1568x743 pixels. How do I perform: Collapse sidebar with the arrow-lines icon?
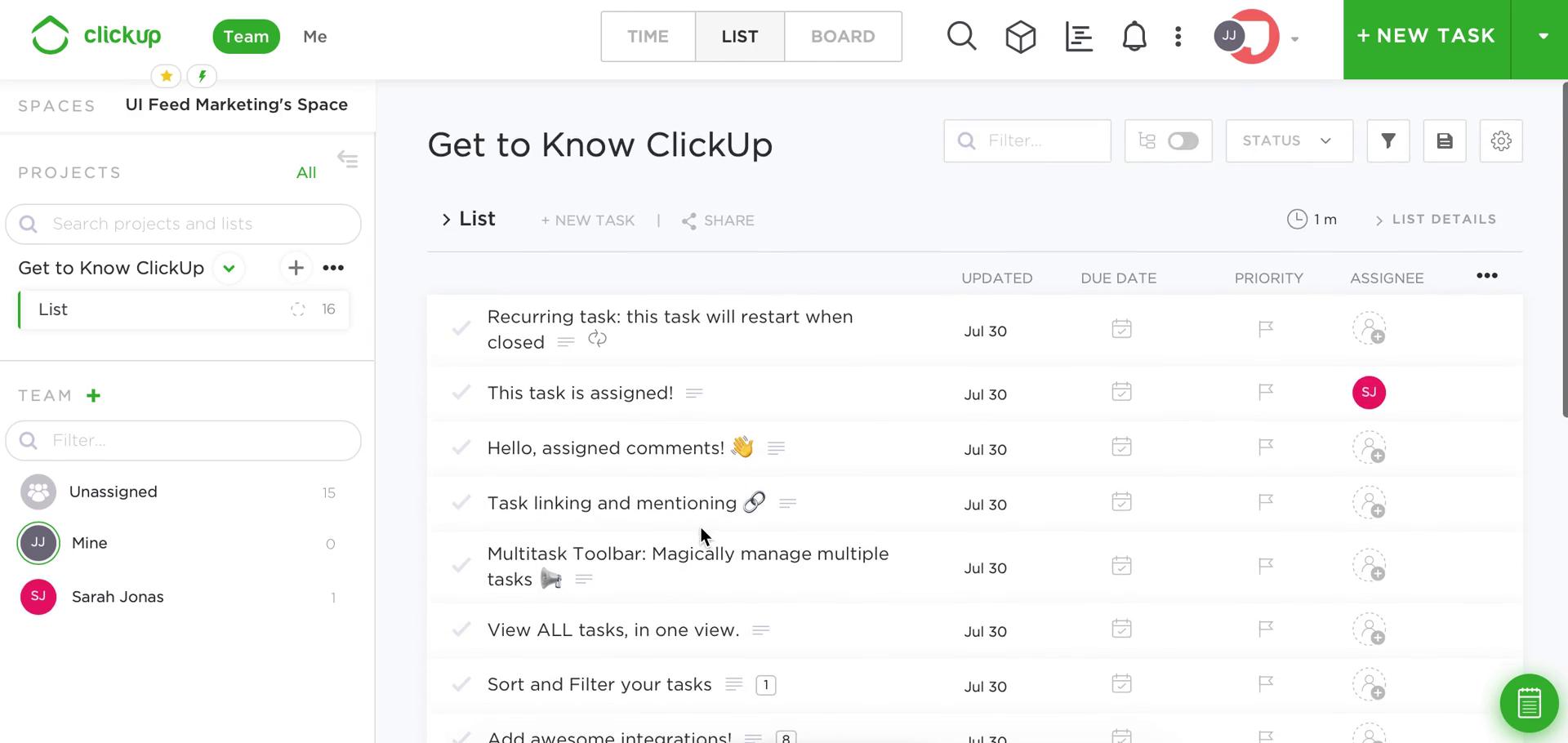coord(348,158)
